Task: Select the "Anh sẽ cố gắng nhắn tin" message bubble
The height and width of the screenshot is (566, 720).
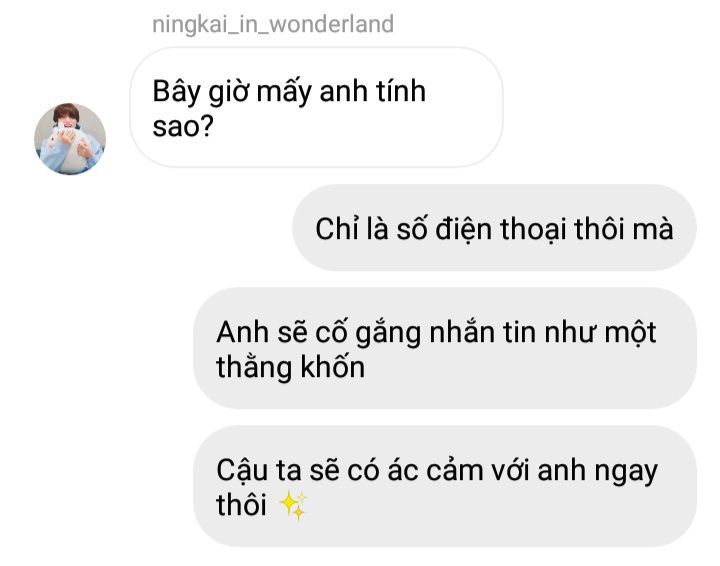Action: coord(444,348)
